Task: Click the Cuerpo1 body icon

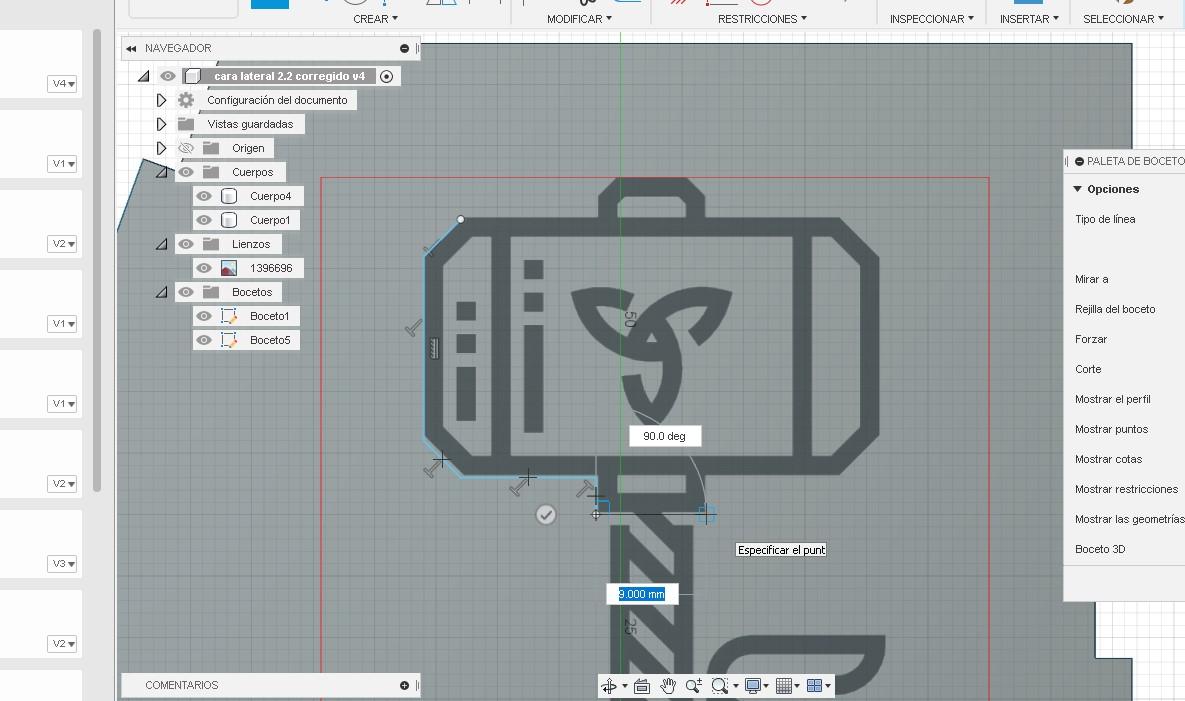Action: click(229, 220)
